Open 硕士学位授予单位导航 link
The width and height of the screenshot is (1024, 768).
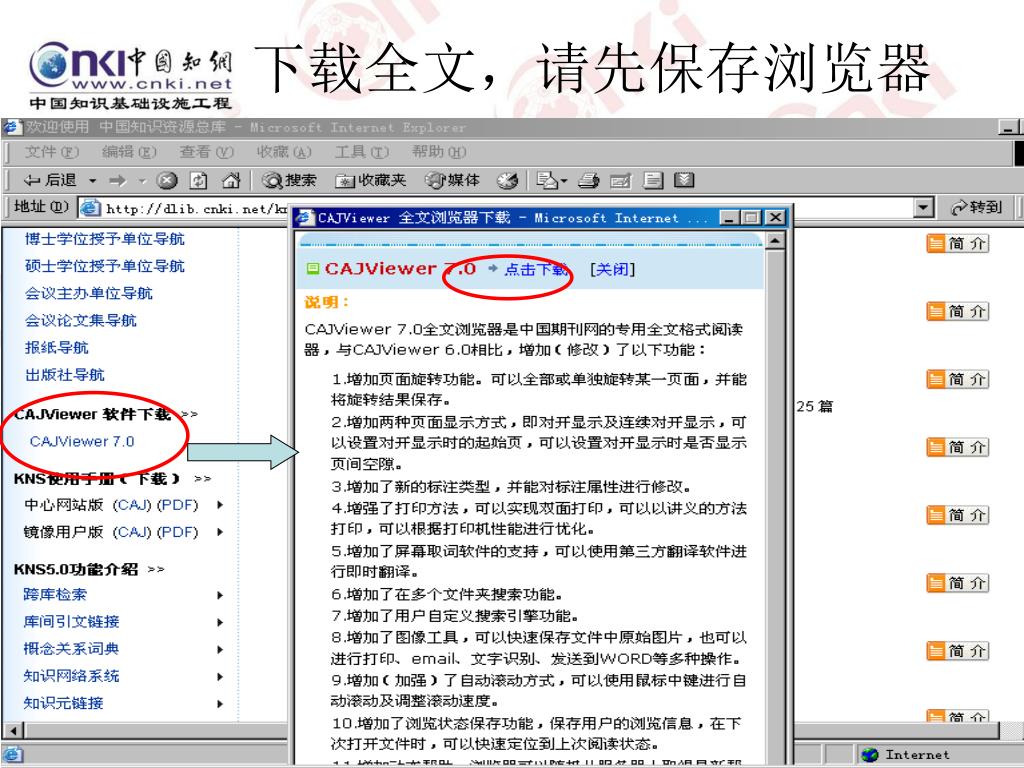(x=104, y=266)
